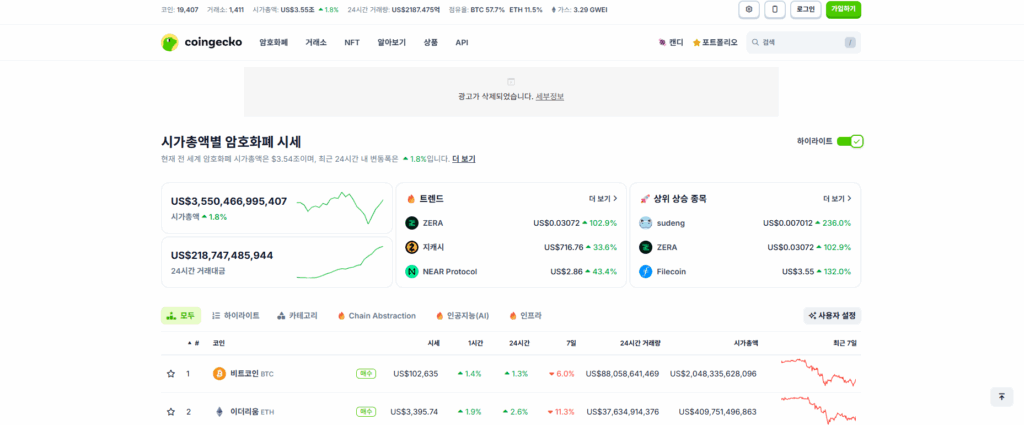
Task: Click the ZERA icon in Top Gainers
Action: (x=645, y=247)
